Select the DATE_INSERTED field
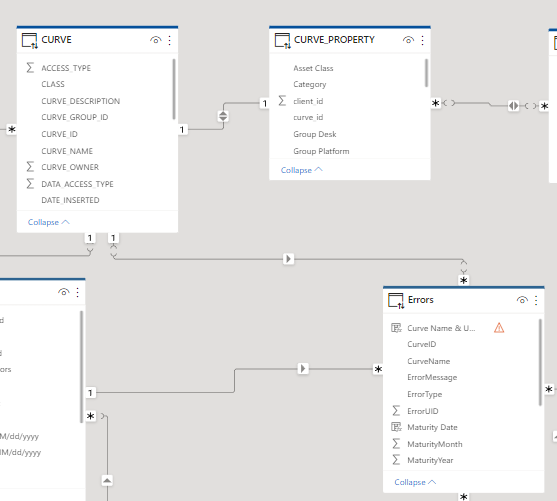 (70, 200)
